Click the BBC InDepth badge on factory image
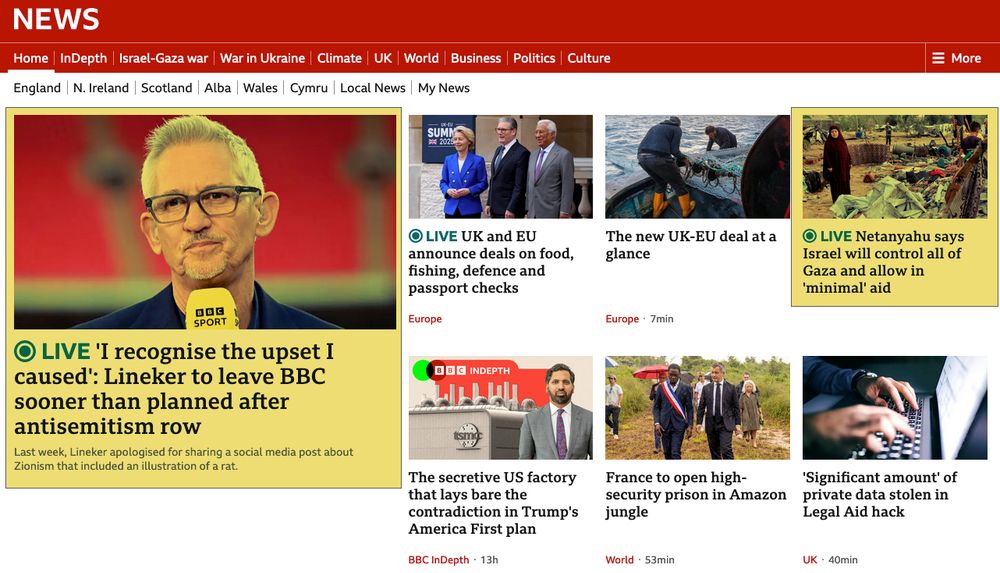Viewport: 1000px width, 573px height. point(472,370)
